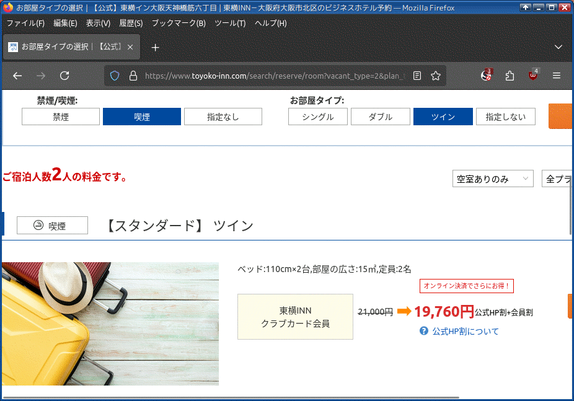Screen dimensions: 574x401
Task: Select 喫煙 smoking option
Action: click(142, 117)
